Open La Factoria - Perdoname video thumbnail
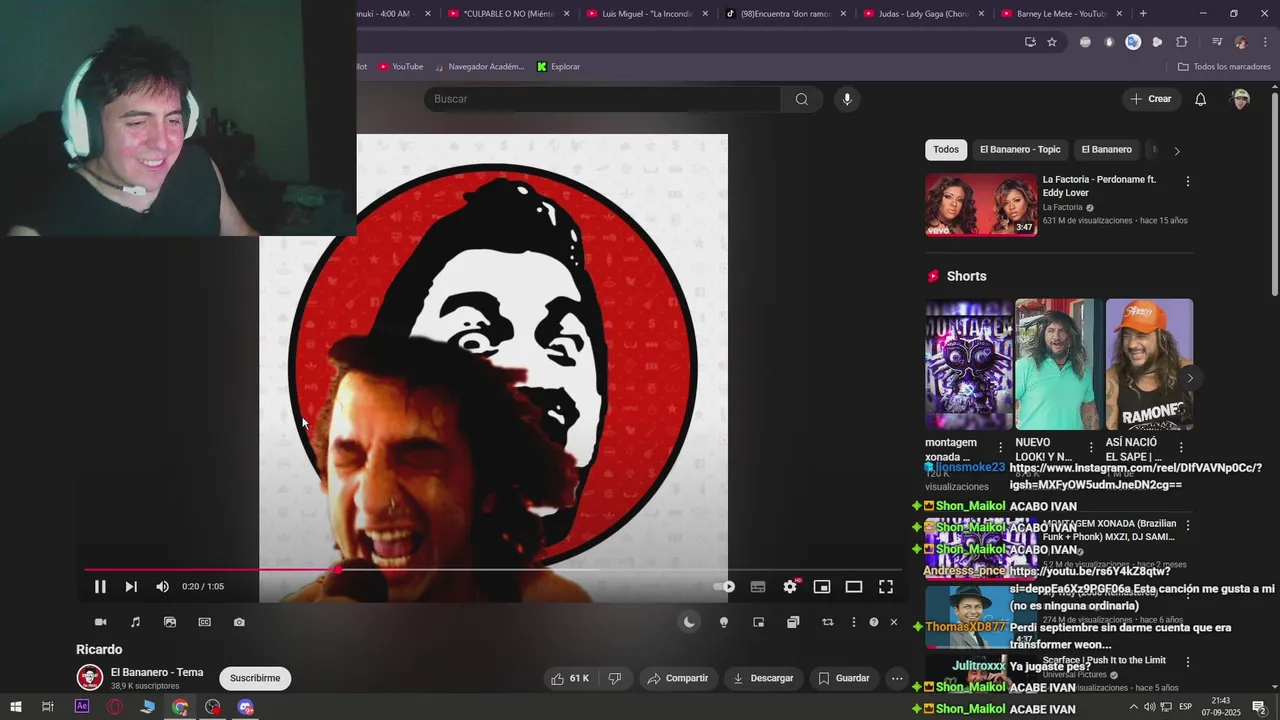The width and height of the screenshot is (1280, 720). pyautogui.click(x=981, y=205)
